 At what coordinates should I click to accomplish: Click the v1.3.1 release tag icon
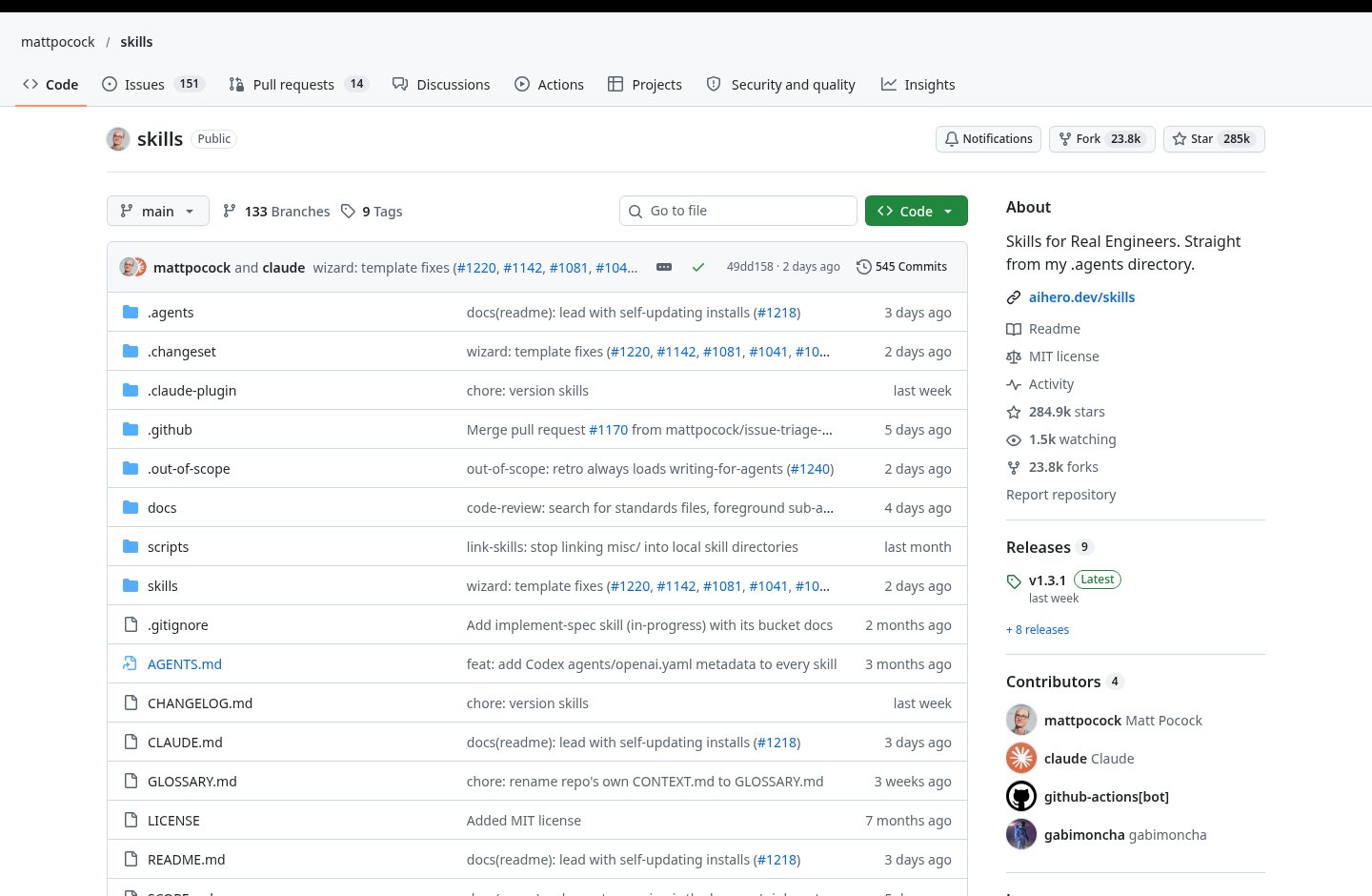click(x=1014, y=581)
